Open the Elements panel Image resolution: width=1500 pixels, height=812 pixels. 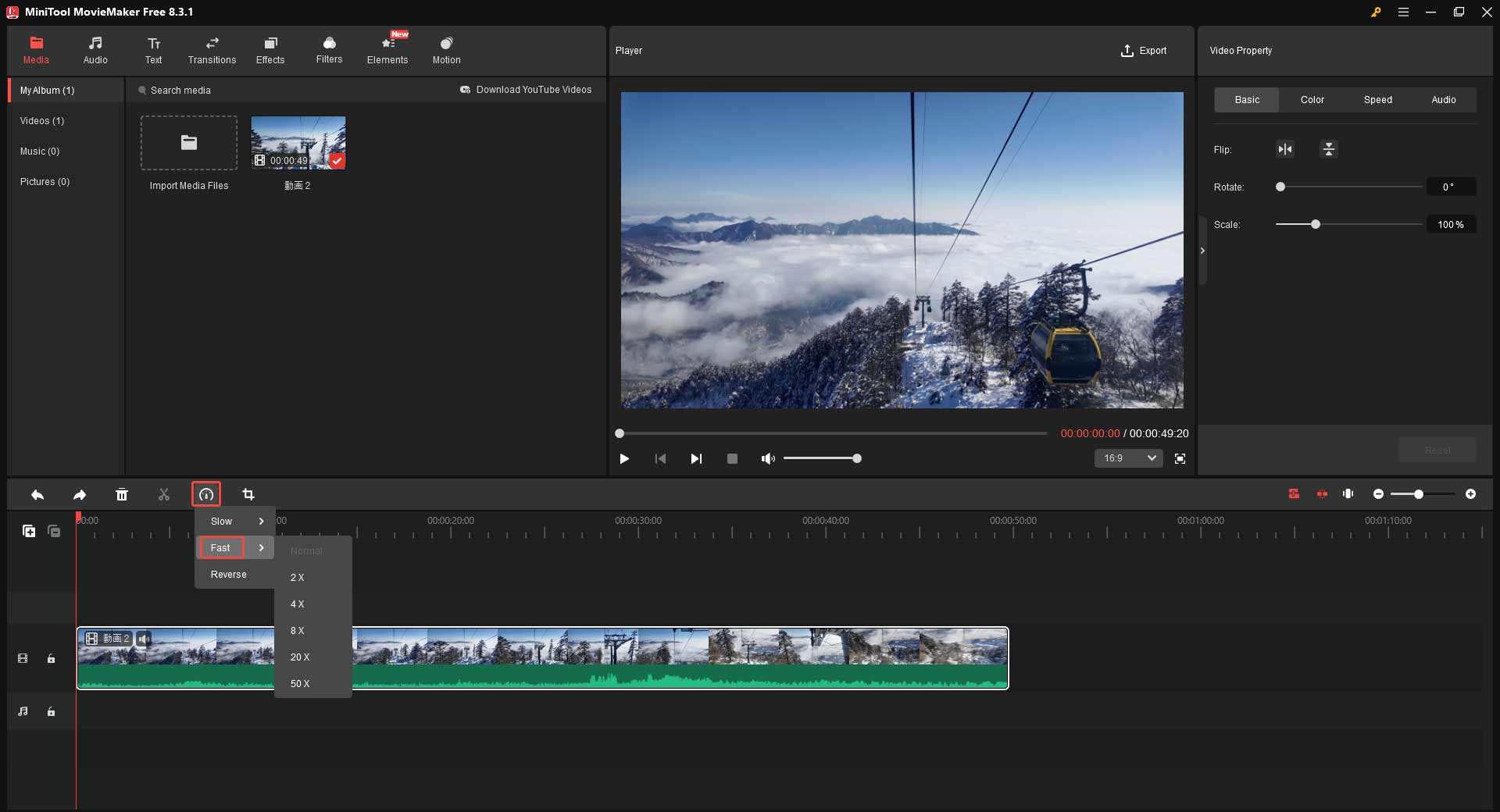387,50
